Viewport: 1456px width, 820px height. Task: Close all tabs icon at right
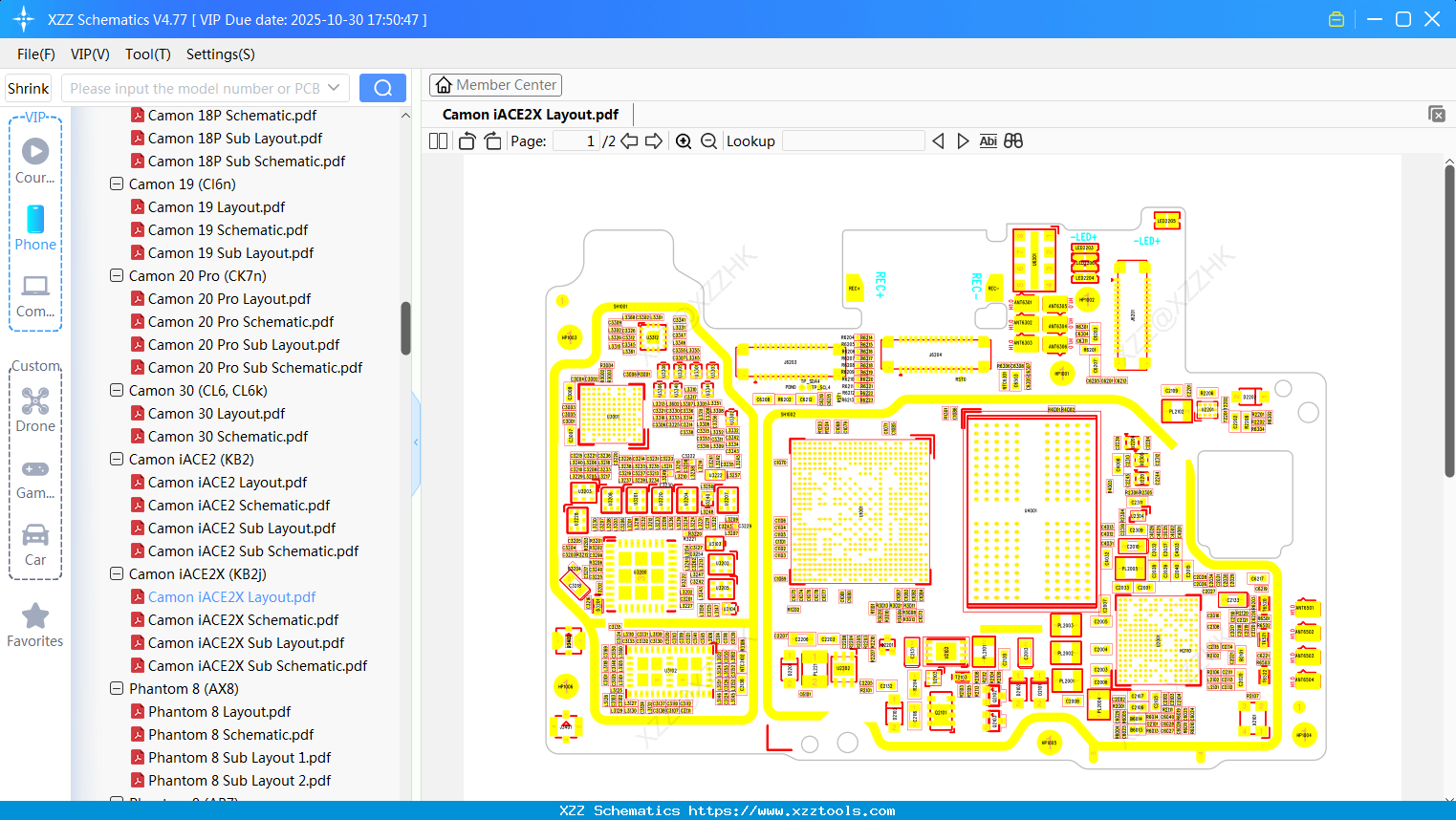[x=1437, y=114]
